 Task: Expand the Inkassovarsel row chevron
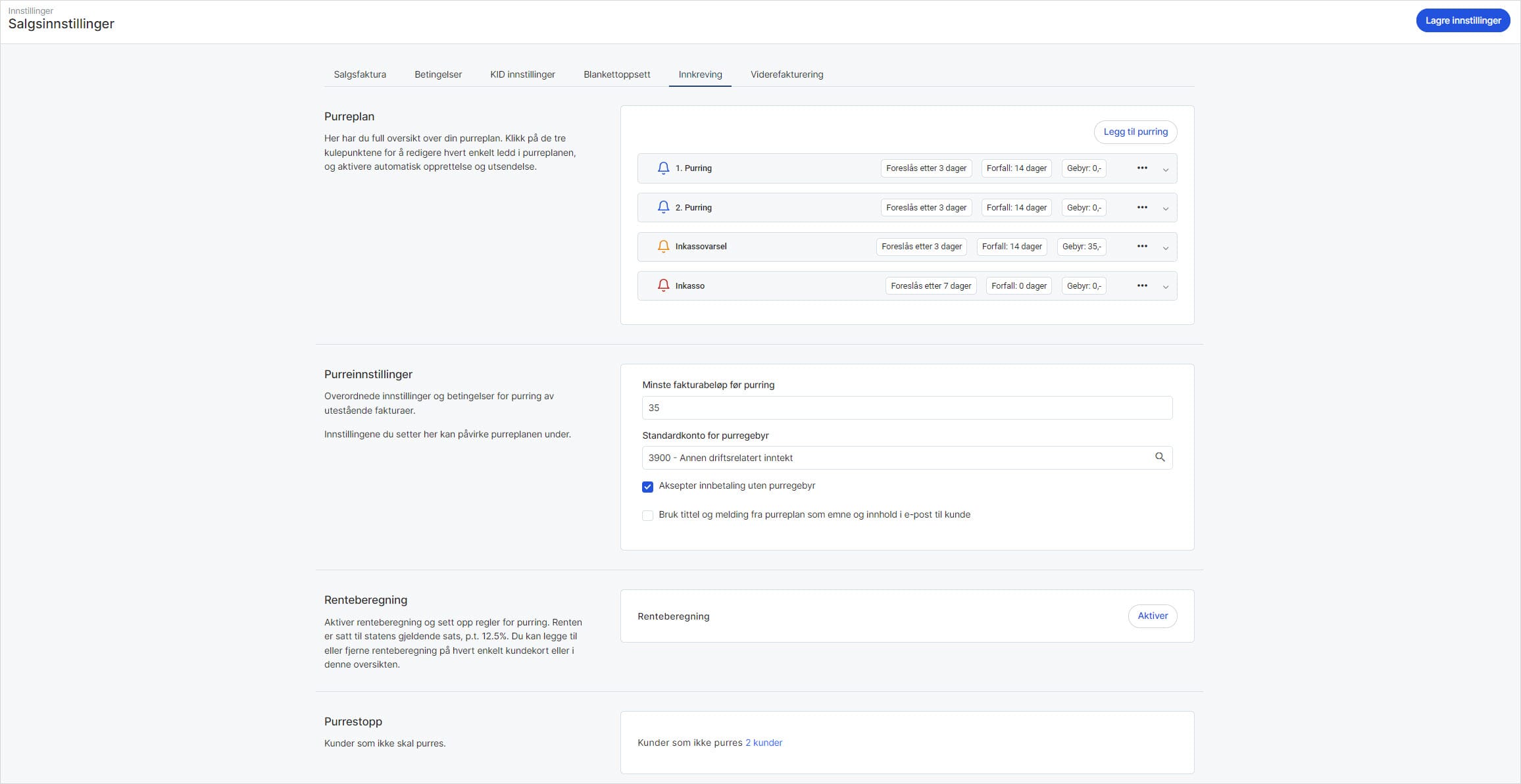pyautogui.click(x=1165, y=248)
